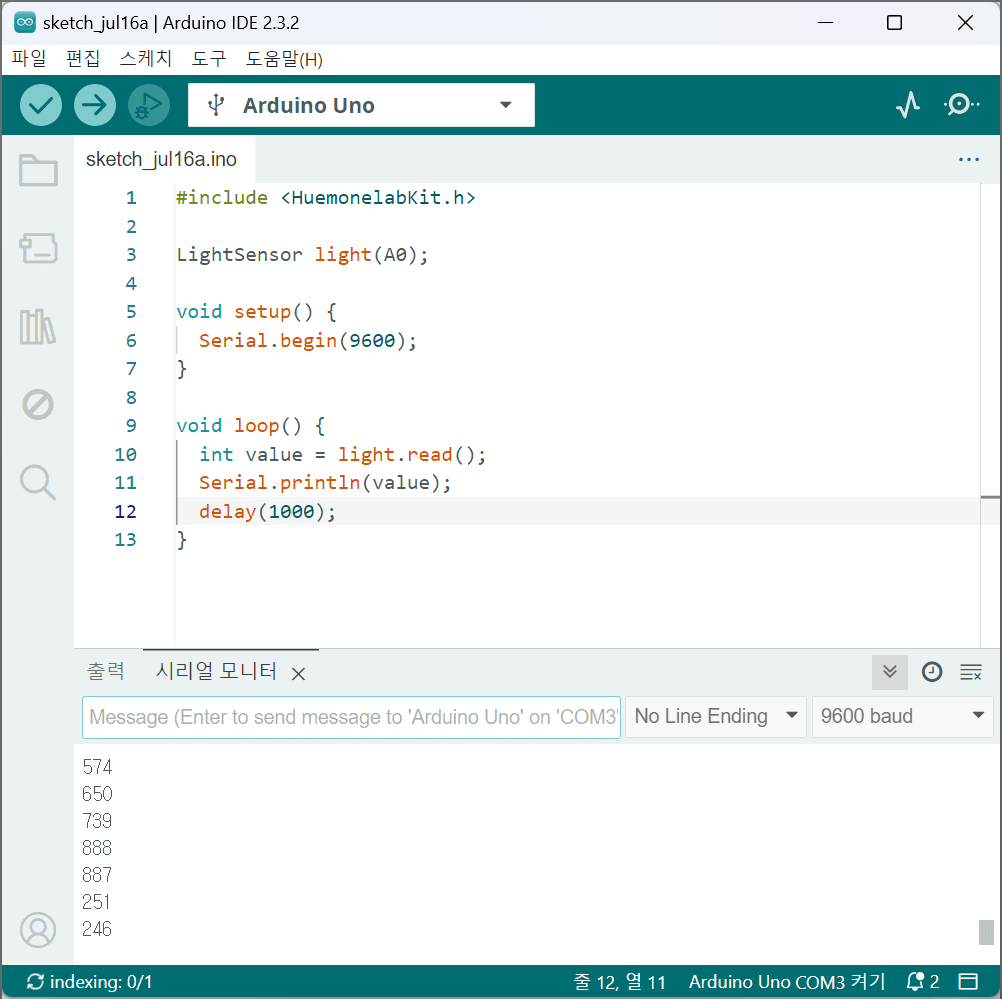Click serial output value 246

pyautogui.click(x=97, y=929)
